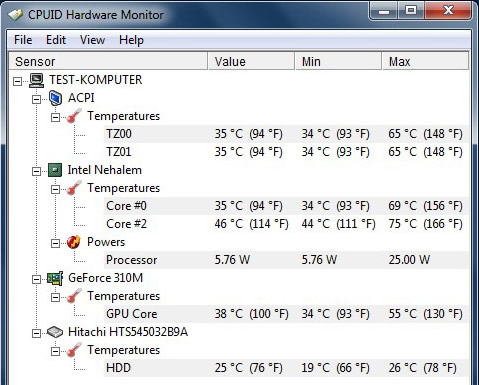Image resolution: width=479 pixels, height=385 pixels.
Task: Click HDD min value 19 °C (66 °F)
Action: (336, 368)
